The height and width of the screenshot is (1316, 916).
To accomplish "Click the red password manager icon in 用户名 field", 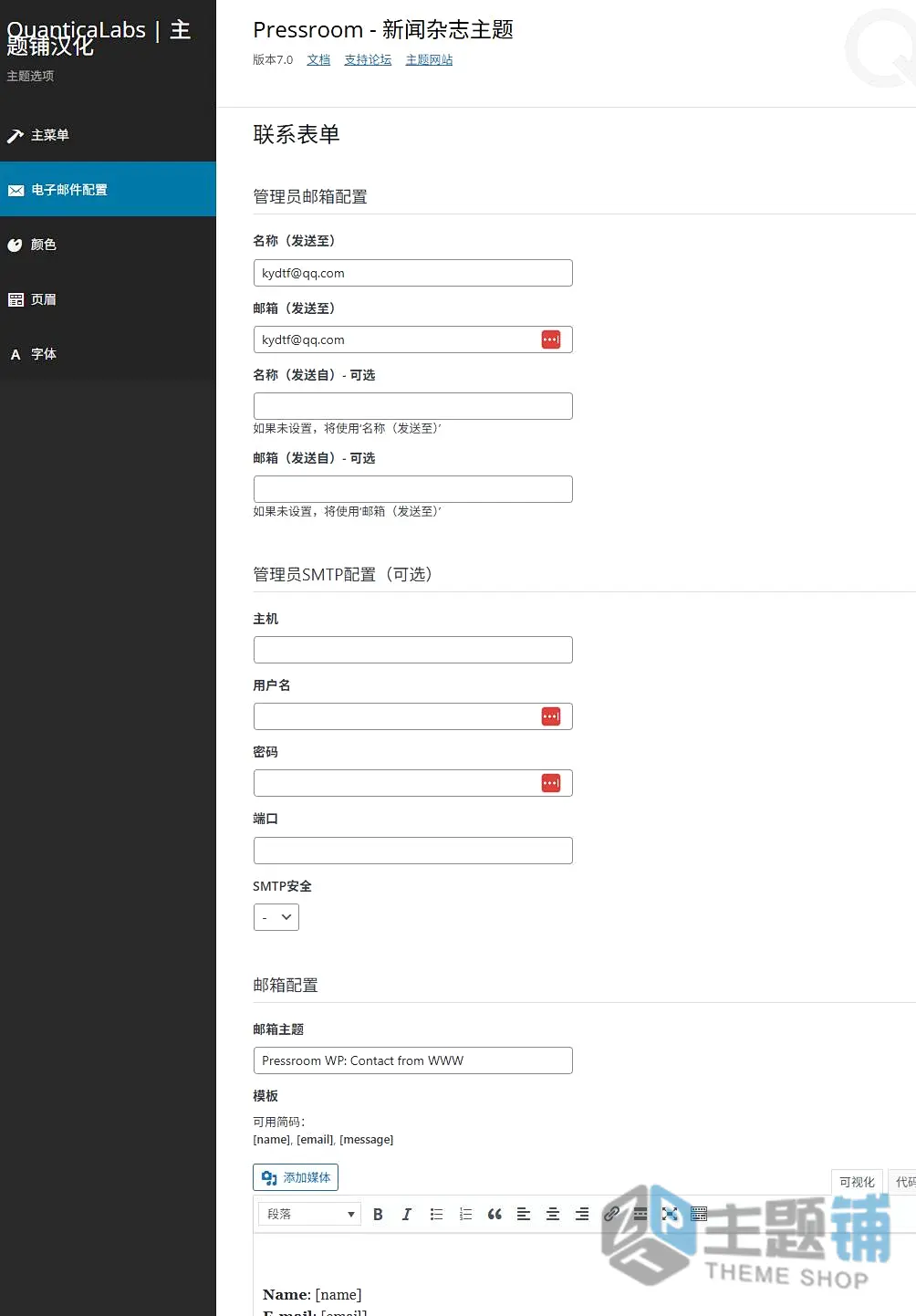I will [x=551, y=716].
